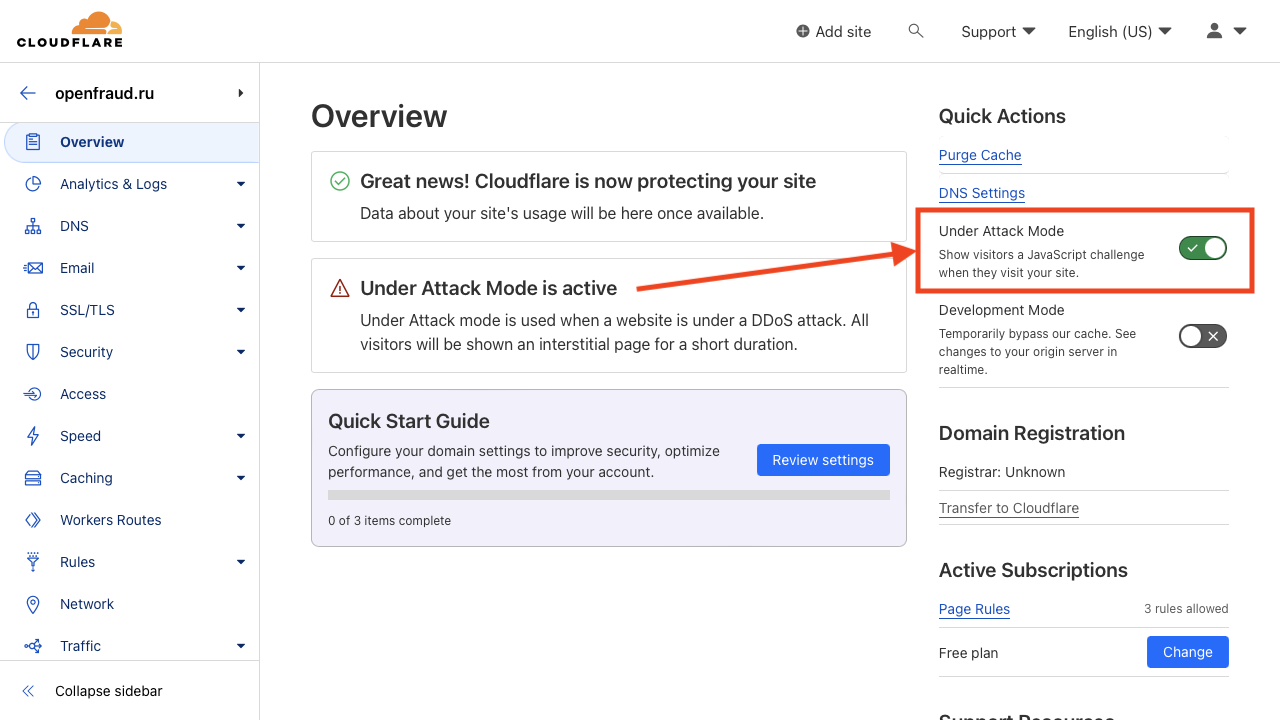Open Access in the sidebar

(x=130, y=394)
